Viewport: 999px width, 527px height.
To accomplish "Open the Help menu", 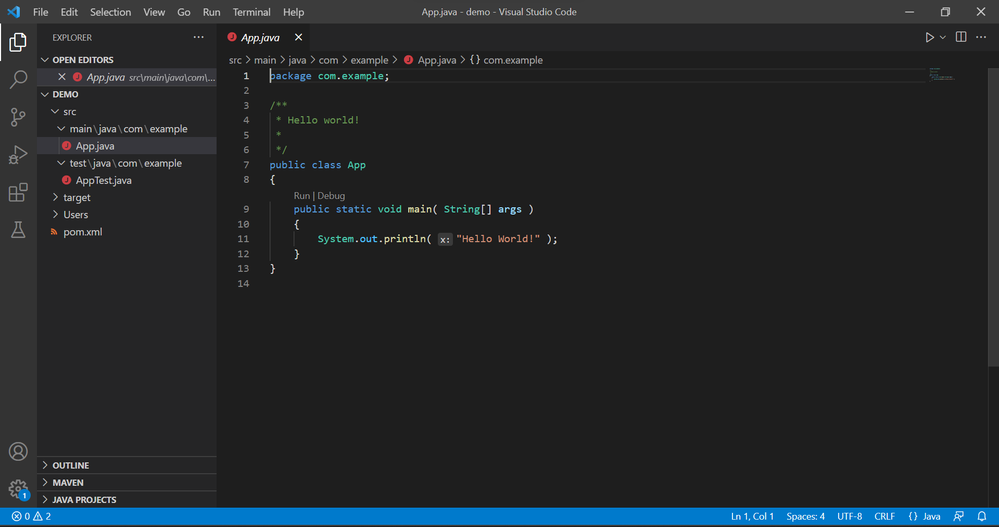I will pos(293,11).
